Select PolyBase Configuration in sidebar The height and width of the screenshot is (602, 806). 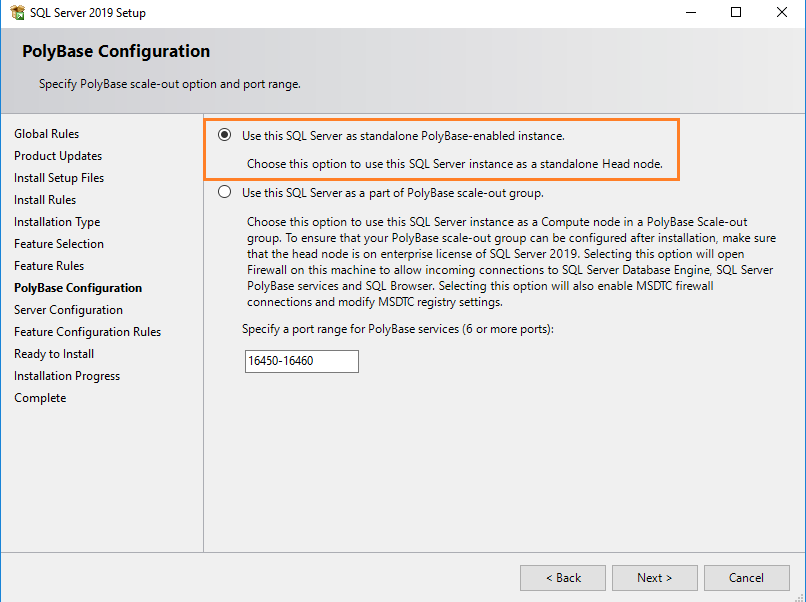pyautogui.click(x=77, y=287)
